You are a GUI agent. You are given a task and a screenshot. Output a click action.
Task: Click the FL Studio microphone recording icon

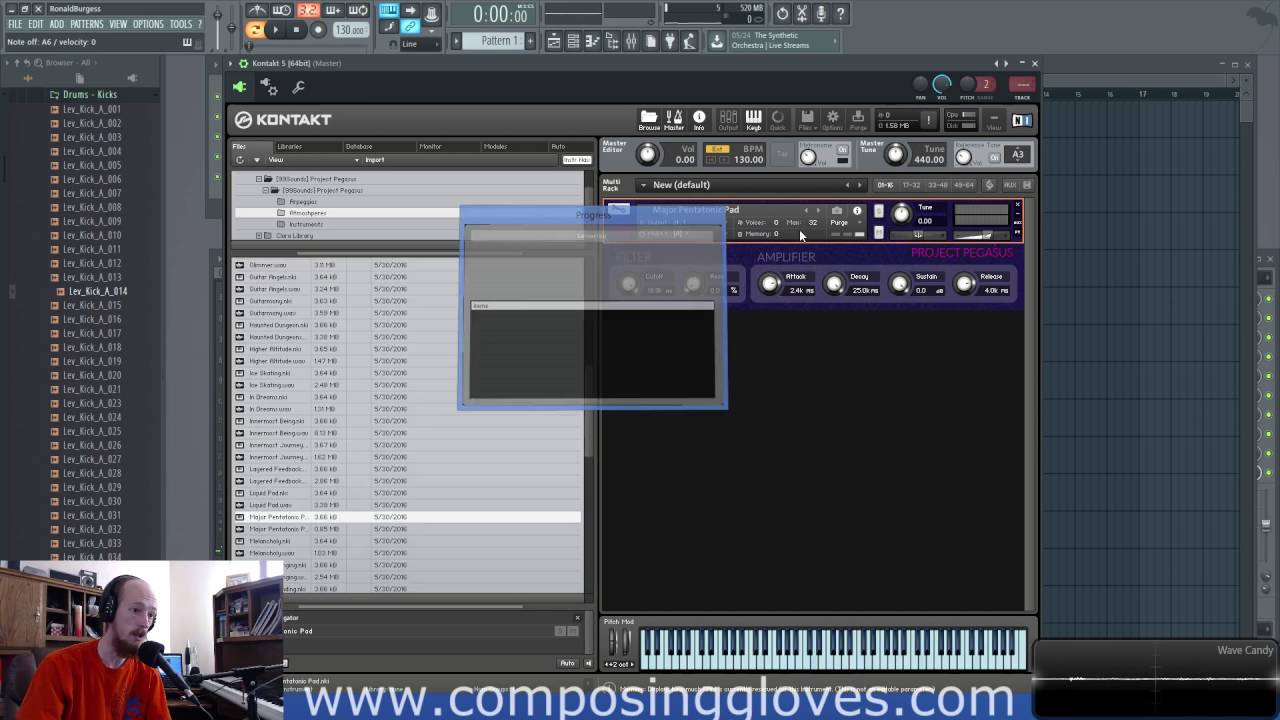tap(820, 13)
